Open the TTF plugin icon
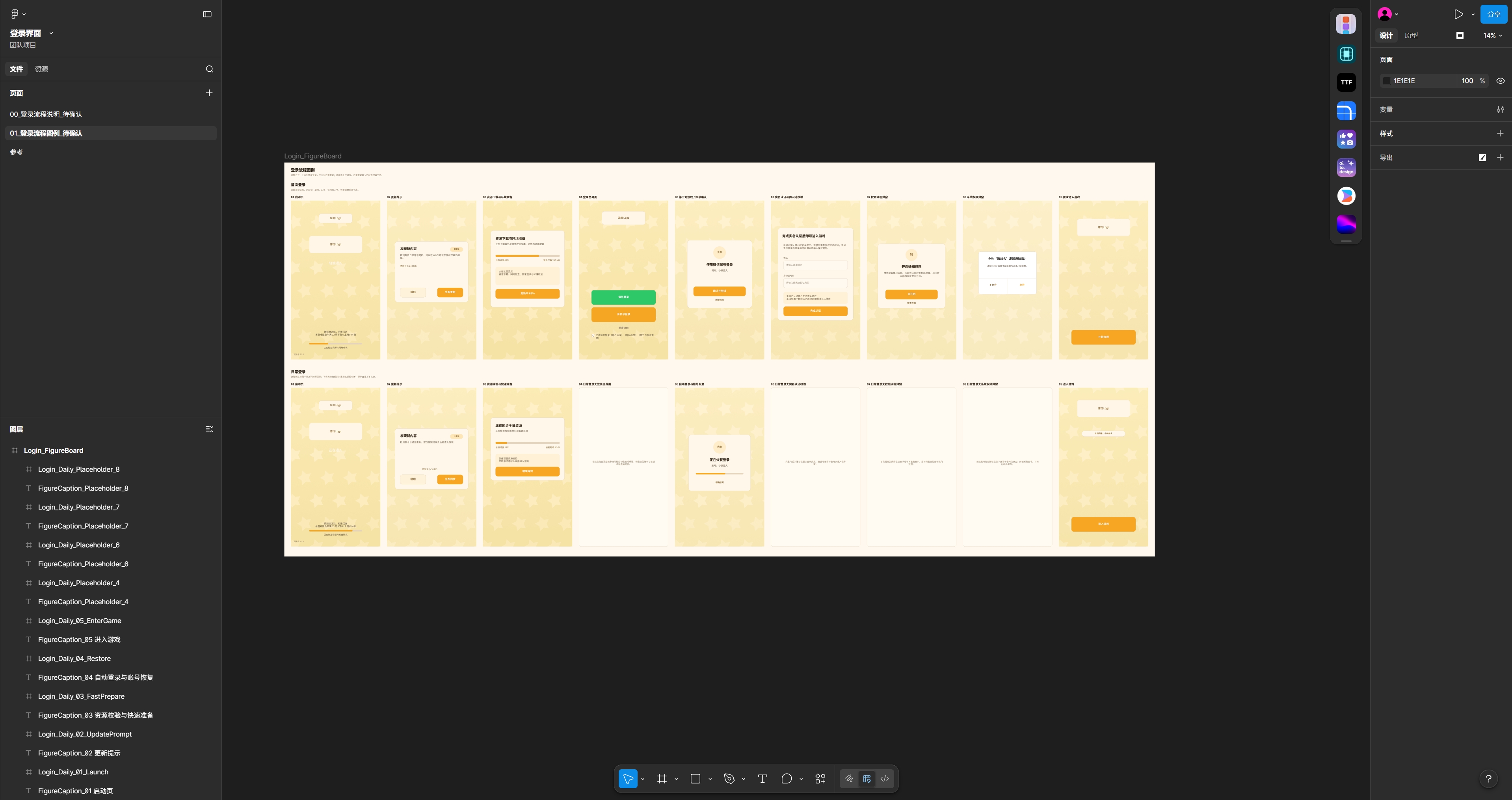The height and width of the screenshot is (800, 1512). (1346, 82)
